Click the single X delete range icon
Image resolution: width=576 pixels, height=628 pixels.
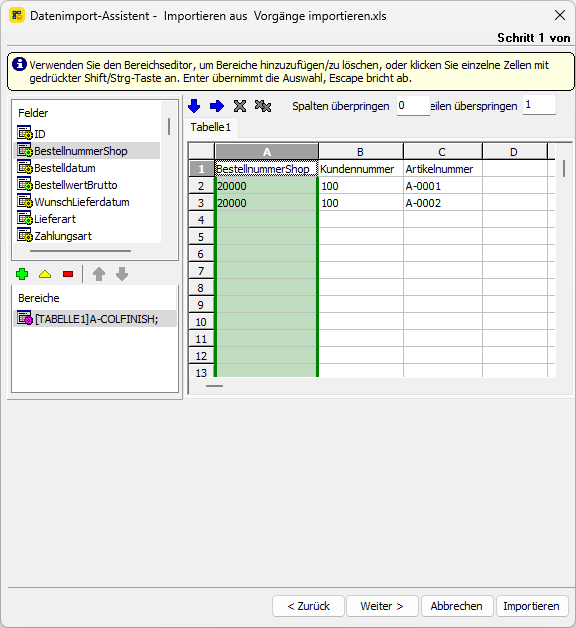point(240,106)
